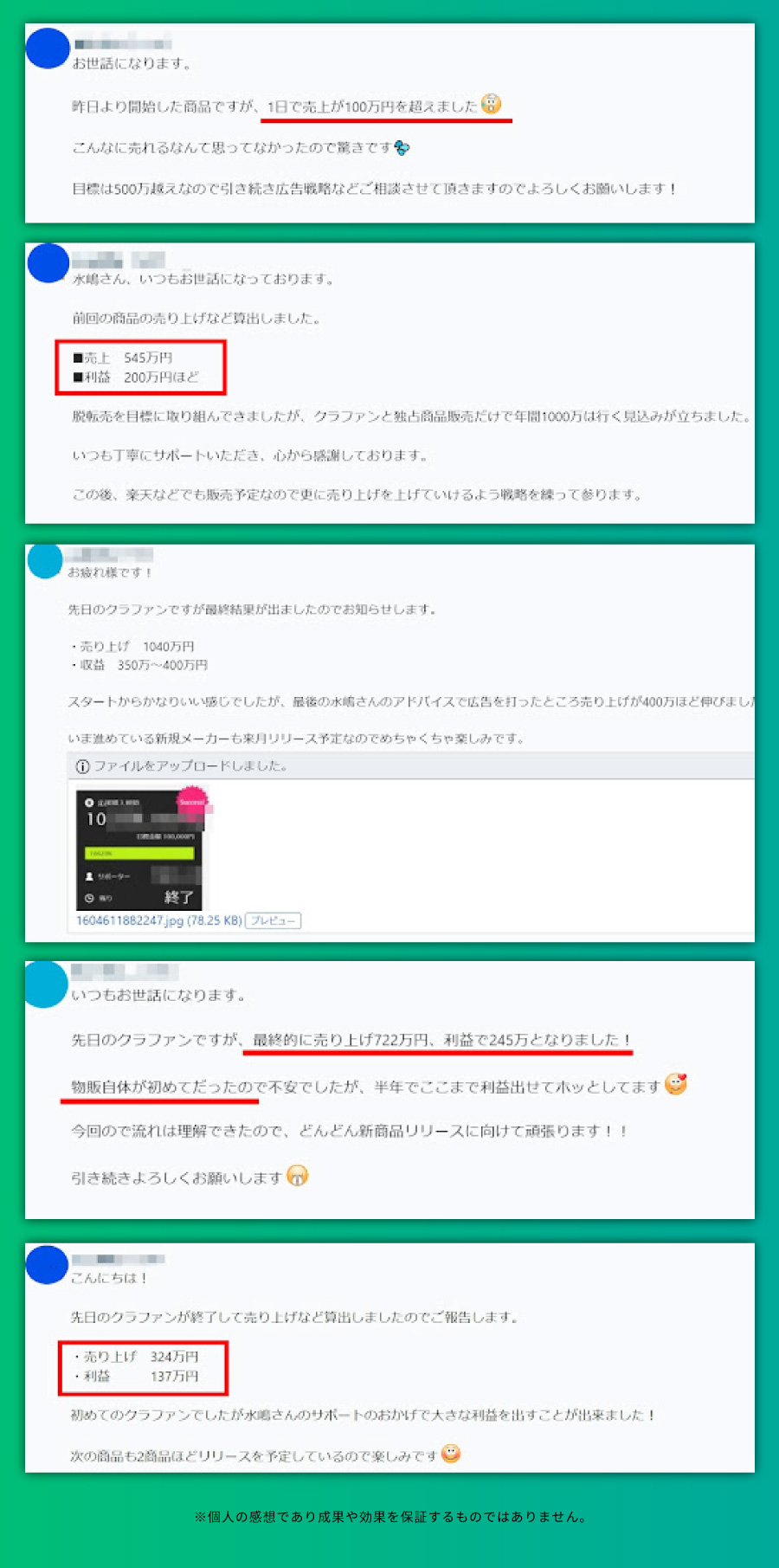779x1568 pixels.
Task: Click the blurred sender name above お疲れ様です
Action: (x=110, y=554)
